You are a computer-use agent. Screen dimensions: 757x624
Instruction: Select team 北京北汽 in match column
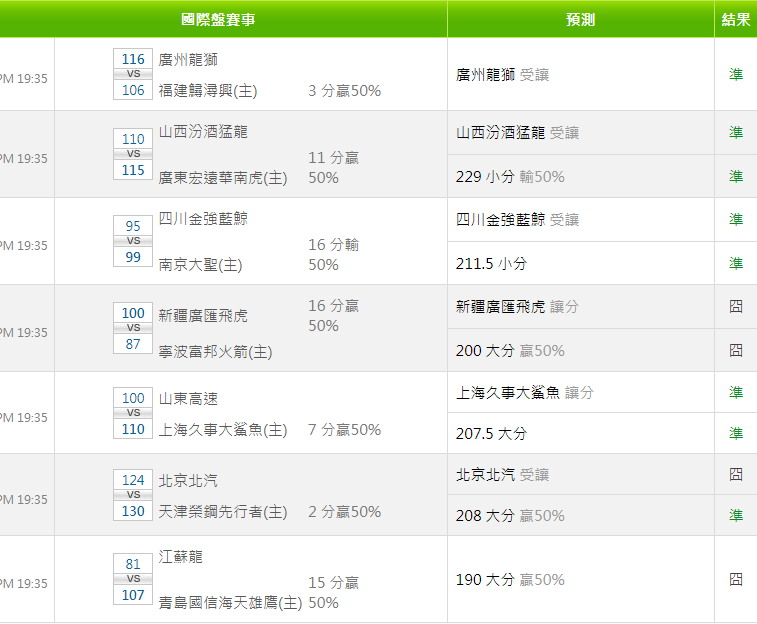[x=188, y=481]
